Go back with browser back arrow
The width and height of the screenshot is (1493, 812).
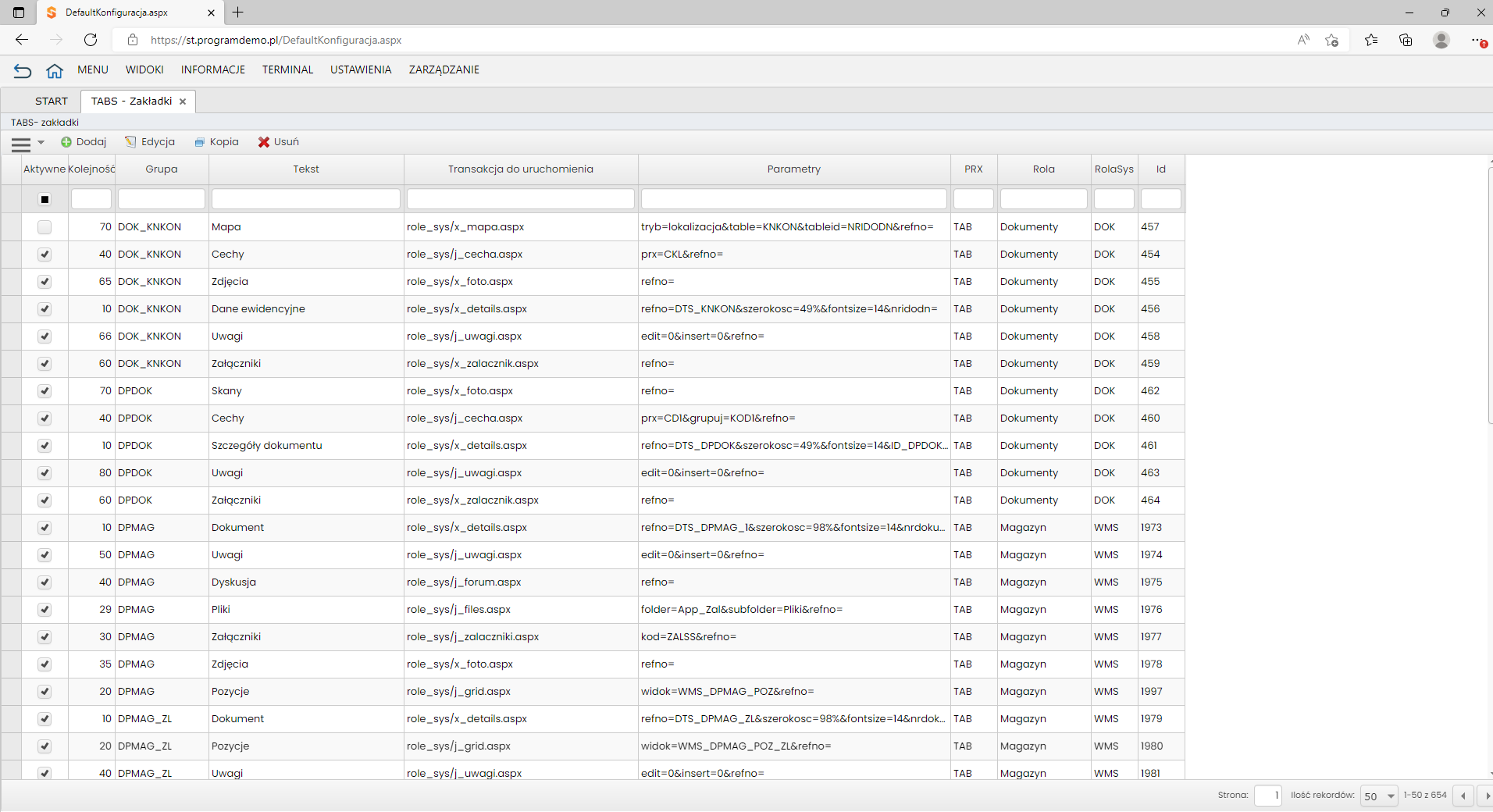pos(22,40)
